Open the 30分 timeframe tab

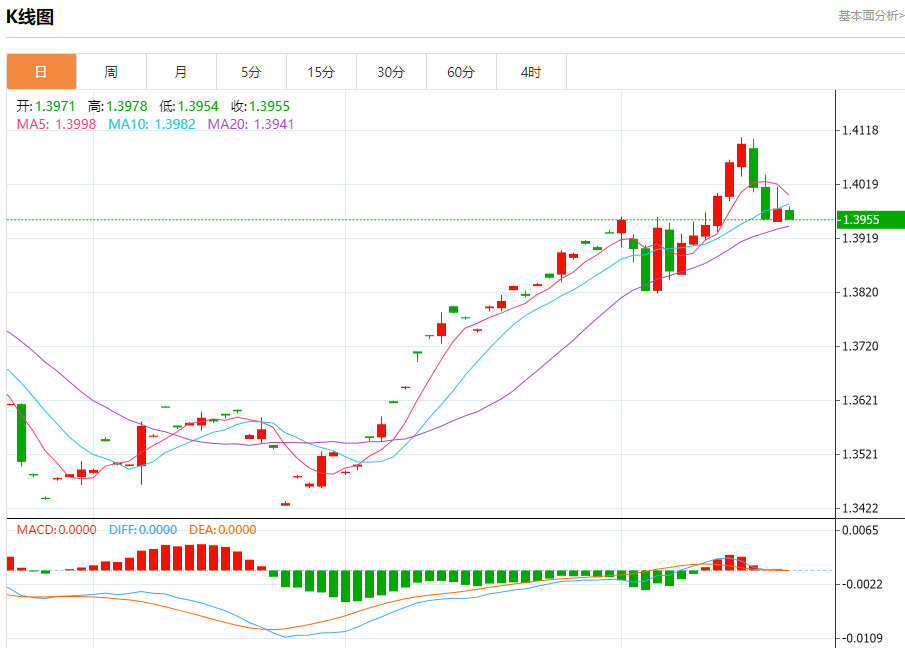pos(391,72)
